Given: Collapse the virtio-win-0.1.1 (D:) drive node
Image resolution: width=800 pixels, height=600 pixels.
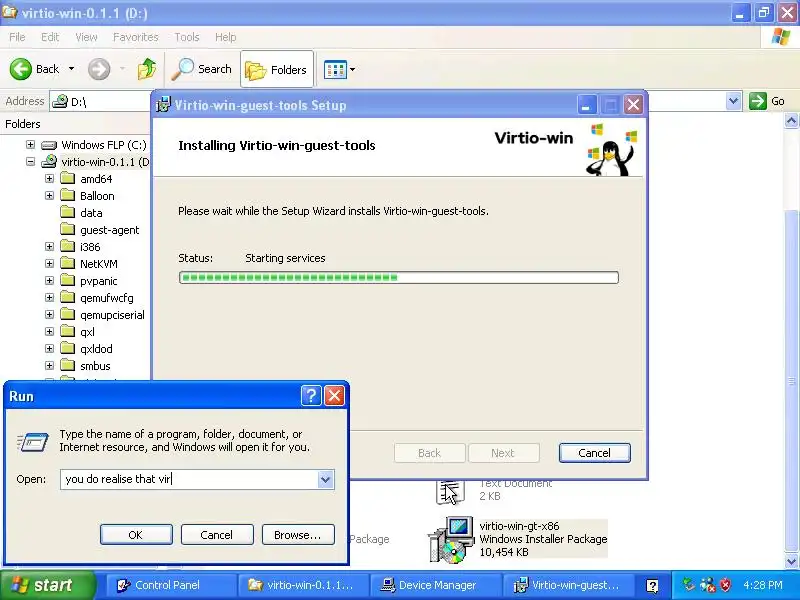Looking at the screenshot, I should (x=31, y=162).
